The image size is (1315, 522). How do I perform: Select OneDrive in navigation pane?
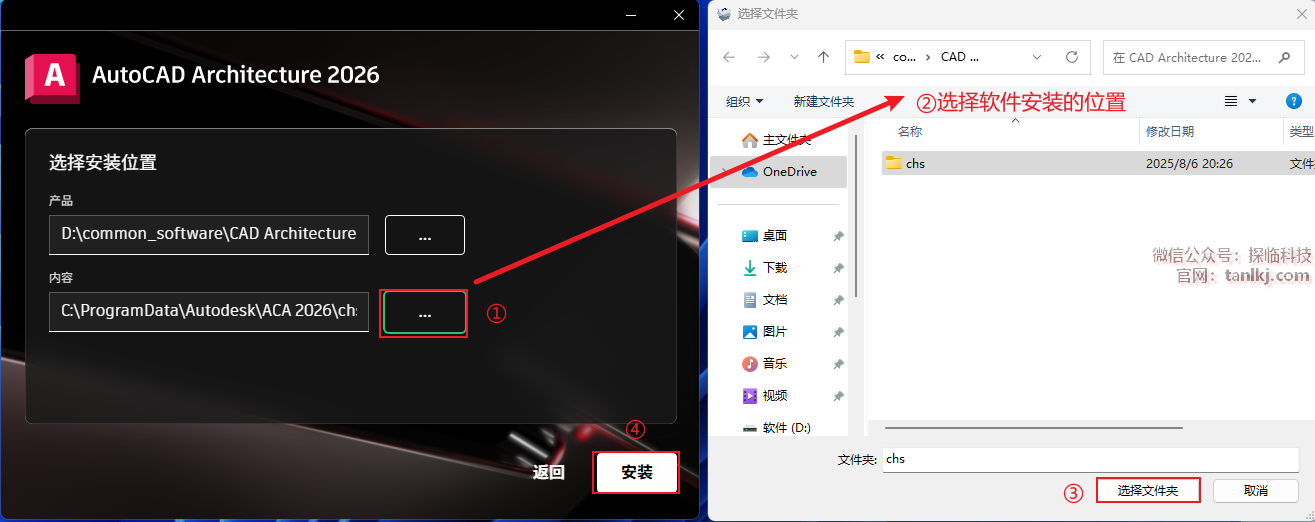pyautogui.click(x=779, y=172)
